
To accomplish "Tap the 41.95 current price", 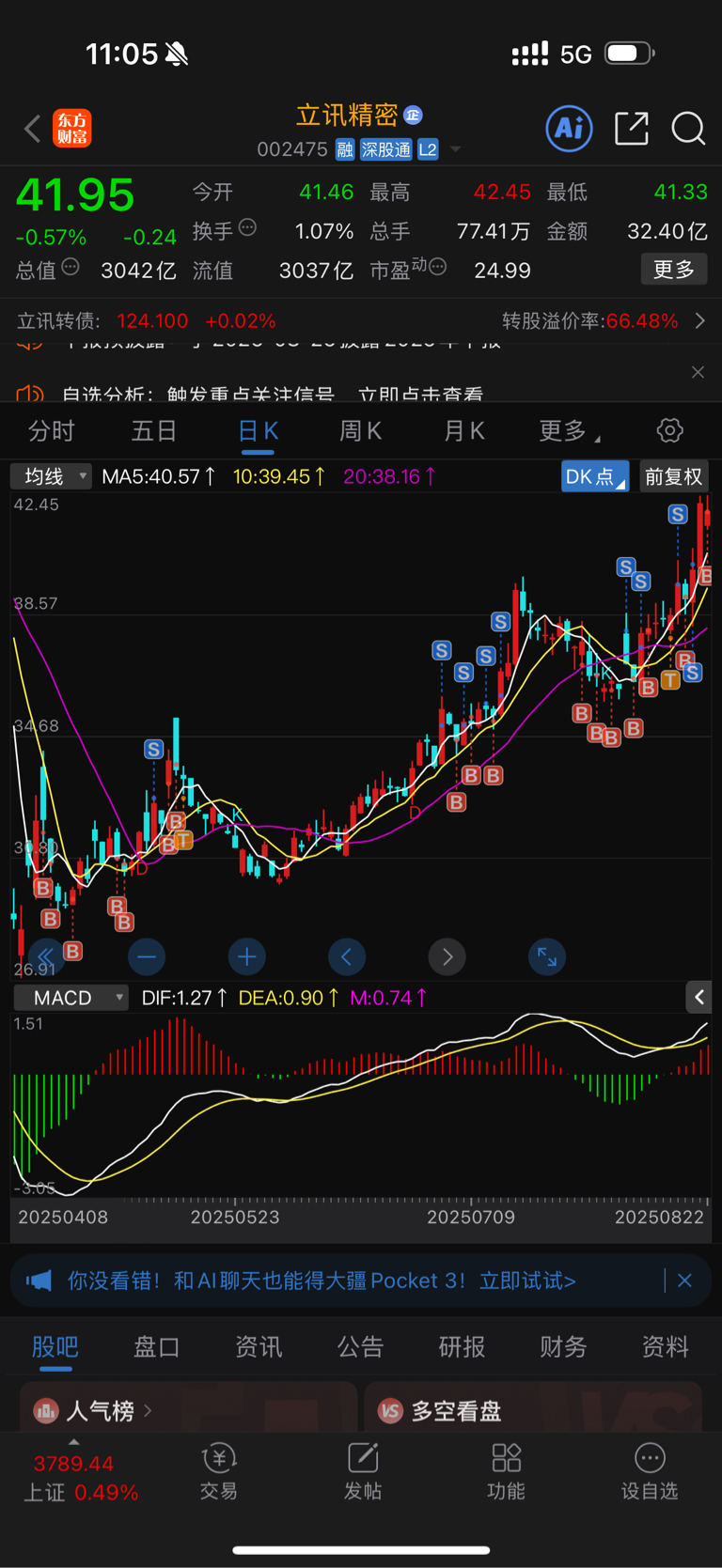I will 75,195.
